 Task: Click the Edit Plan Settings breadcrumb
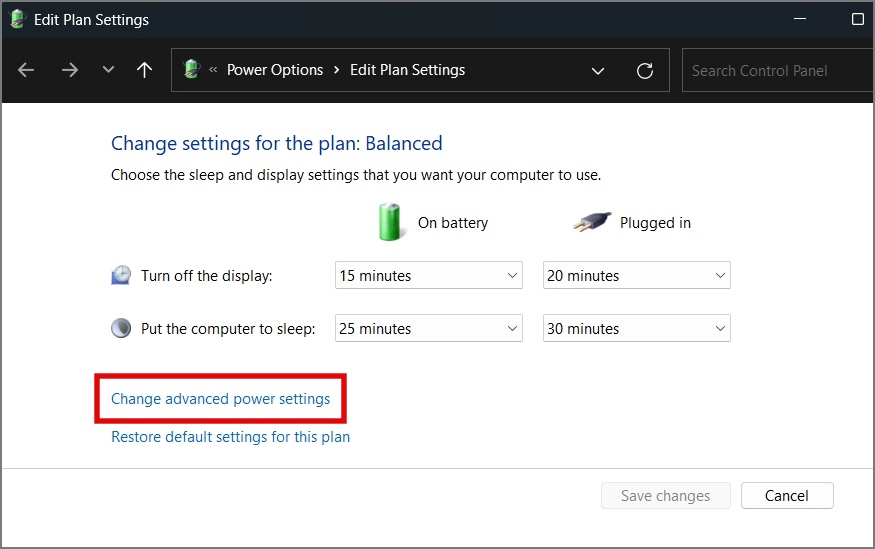click(x=407, y=70)
